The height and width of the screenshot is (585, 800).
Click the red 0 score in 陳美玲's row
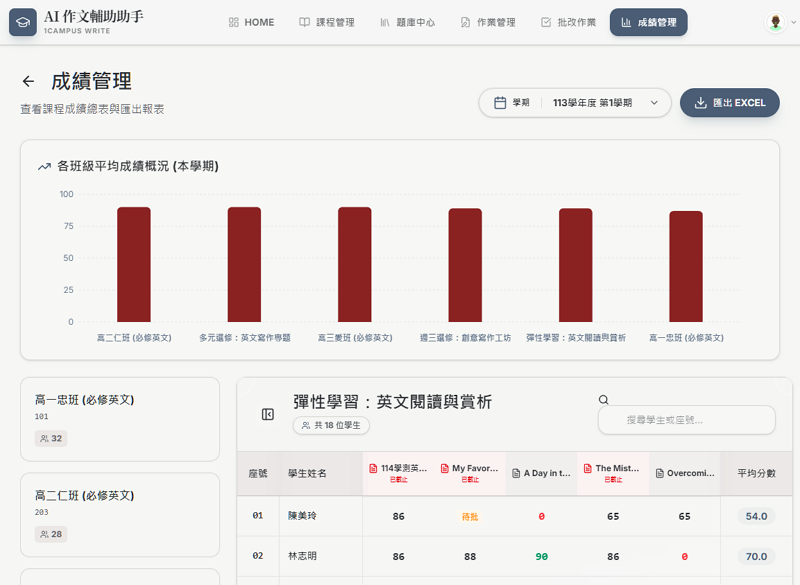coord(541,517)
